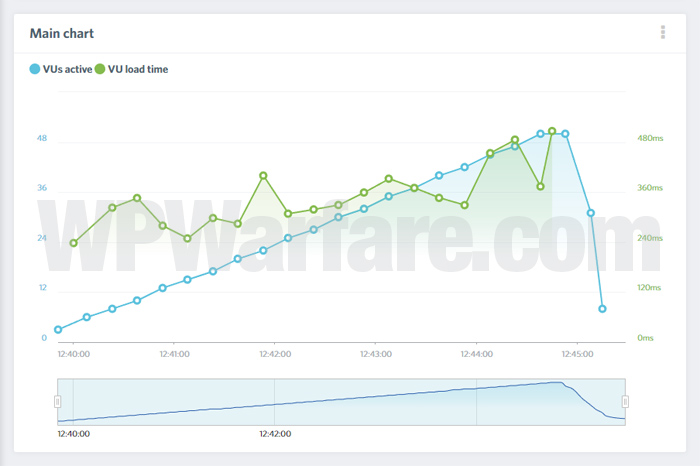
Task: Click the left handle of the range navigator
Action: pyautogui.click(x=58, y=402)
